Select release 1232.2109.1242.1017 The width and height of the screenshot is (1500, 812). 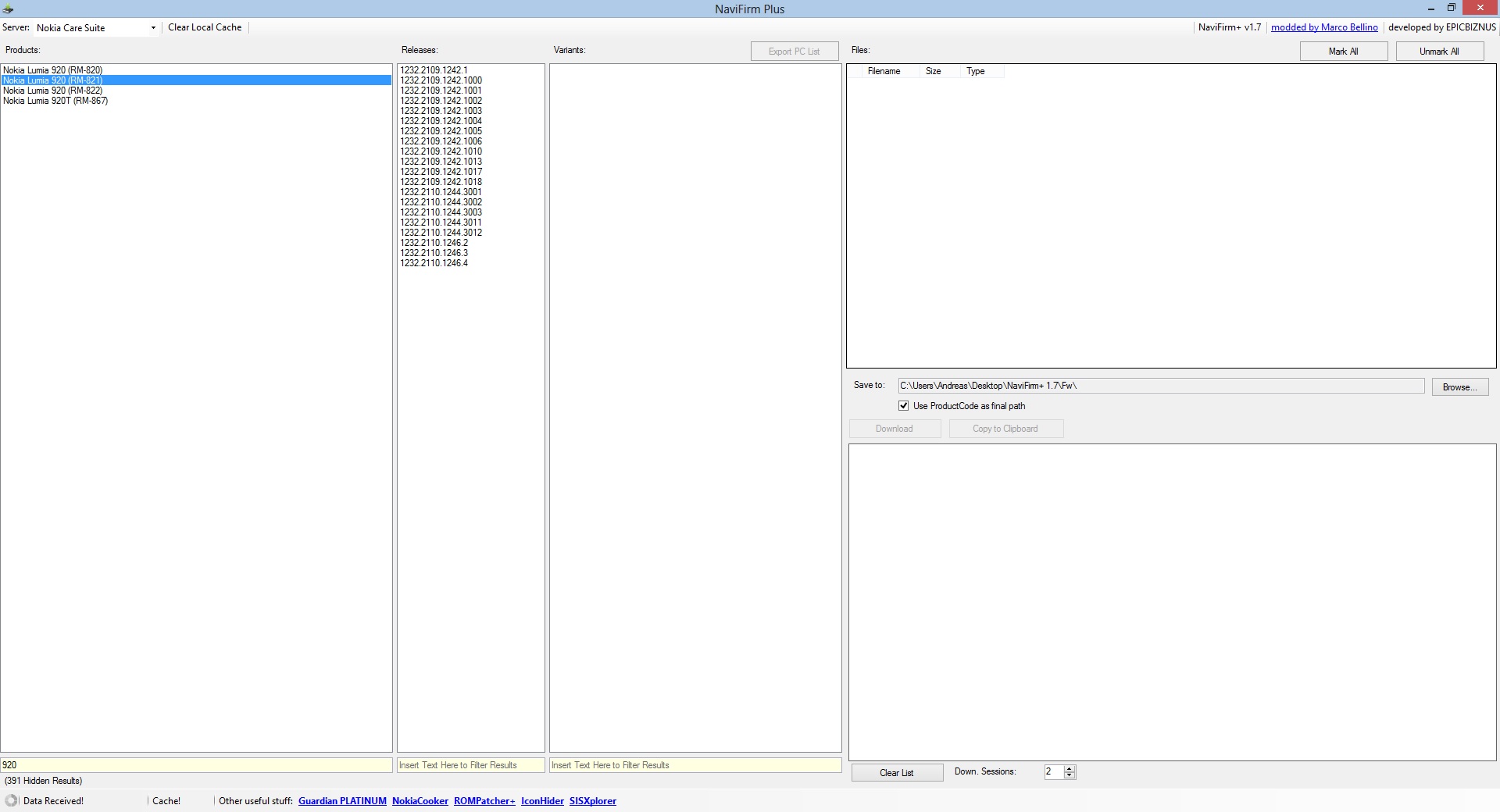(x=471, y=172)
